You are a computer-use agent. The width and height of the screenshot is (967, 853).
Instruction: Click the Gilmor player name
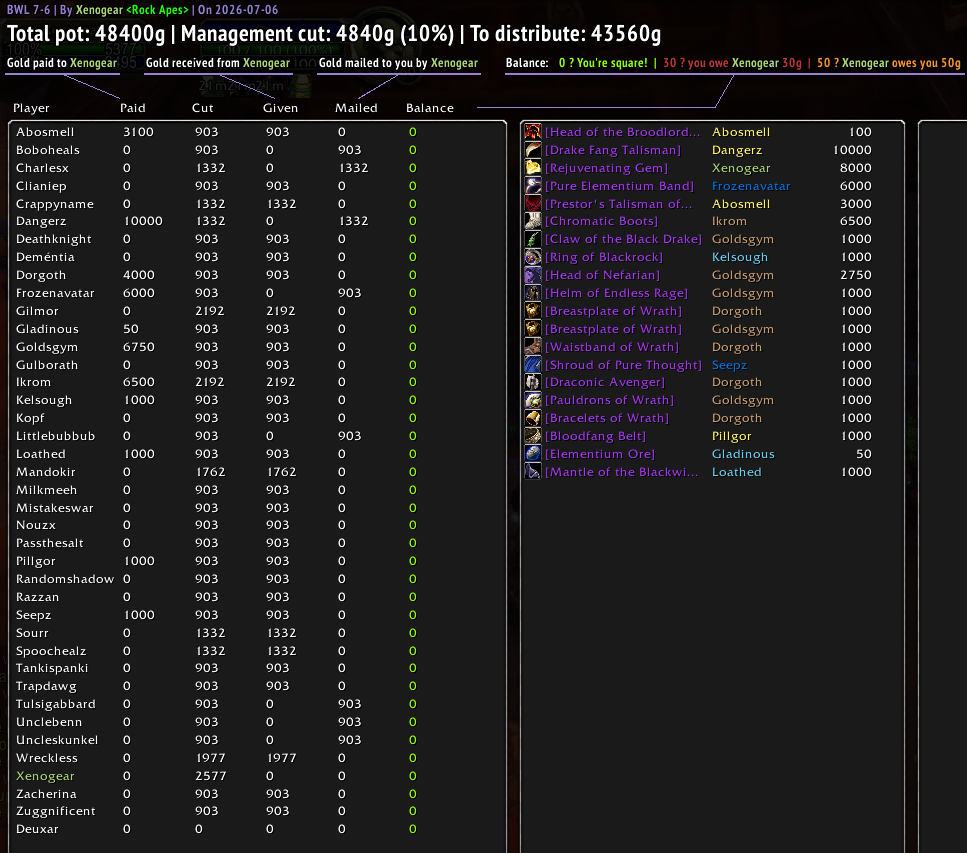click(37, 311)
